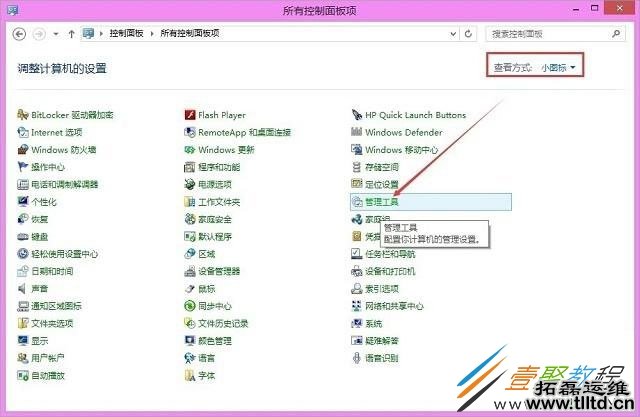
Task: Open the 用户帐户 people icon
Action: pos(22,358)
